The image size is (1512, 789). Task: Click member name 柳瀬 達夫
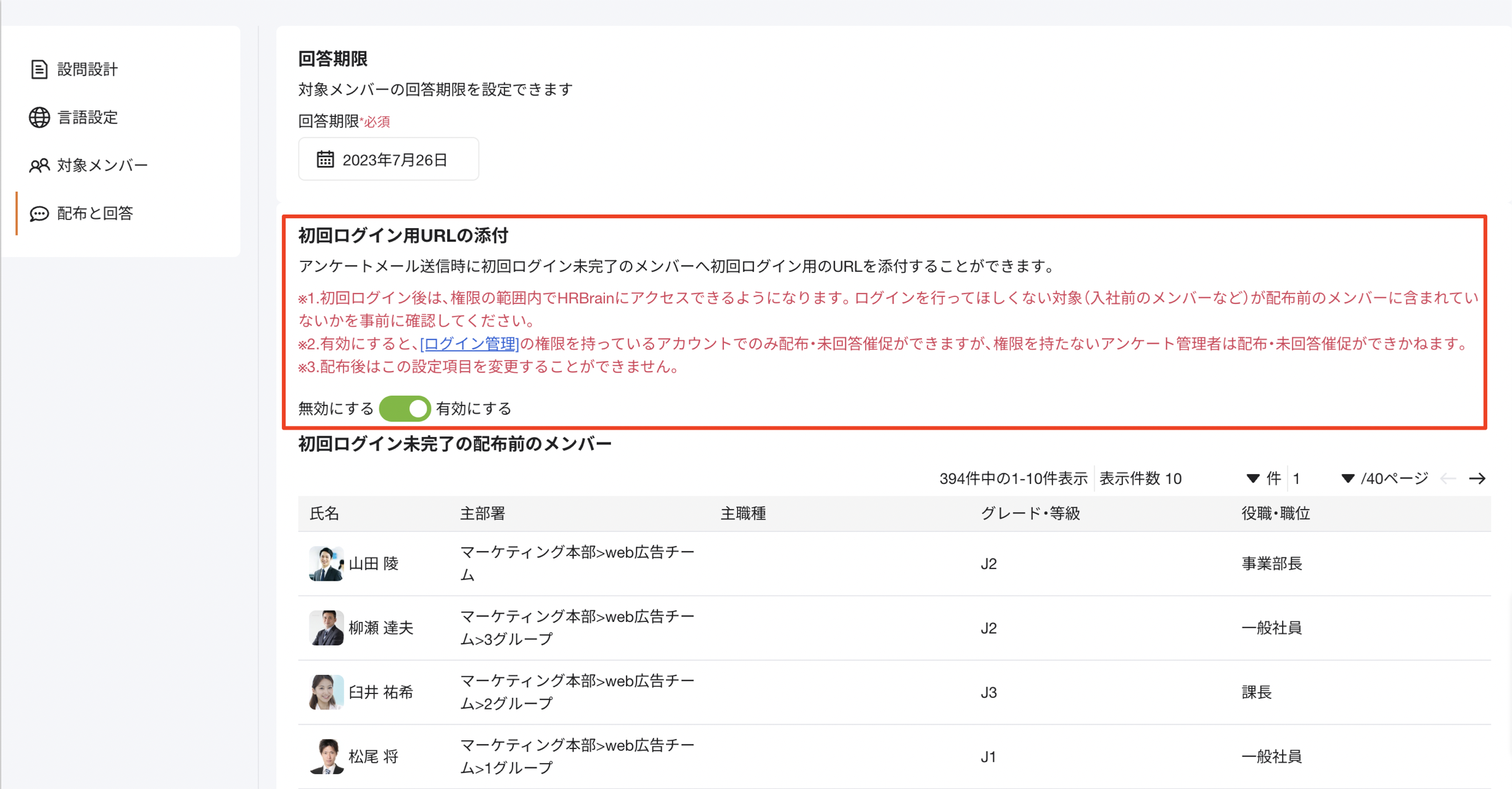pyautogui.click(x=380, y=628)
